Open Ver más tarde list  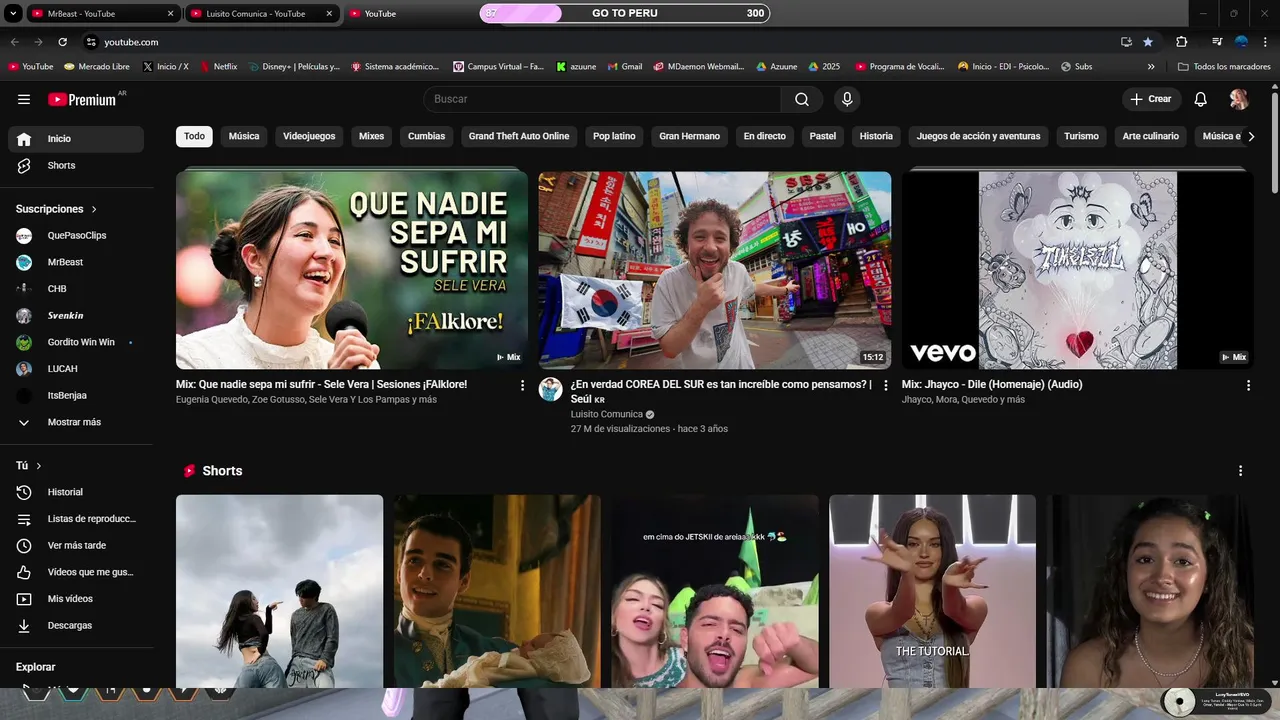(76, 545)
